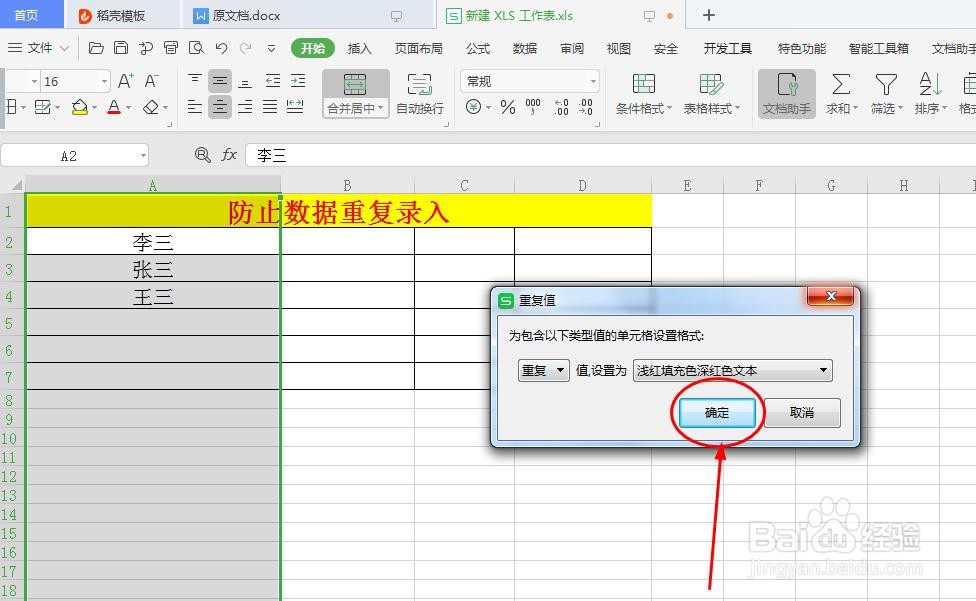Switch to the 插入 ribbon tab

pyautogui.click(x=360, y=47)
